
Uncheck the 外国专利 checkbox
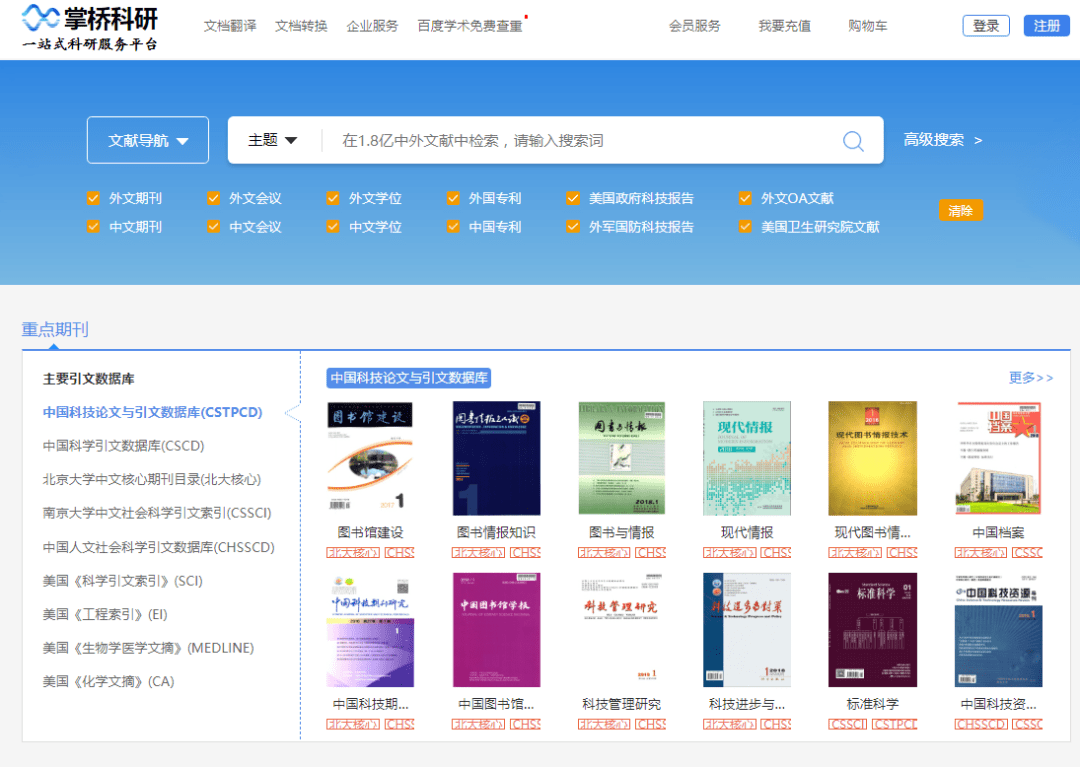pyautogui.click(x=453, y=198)
